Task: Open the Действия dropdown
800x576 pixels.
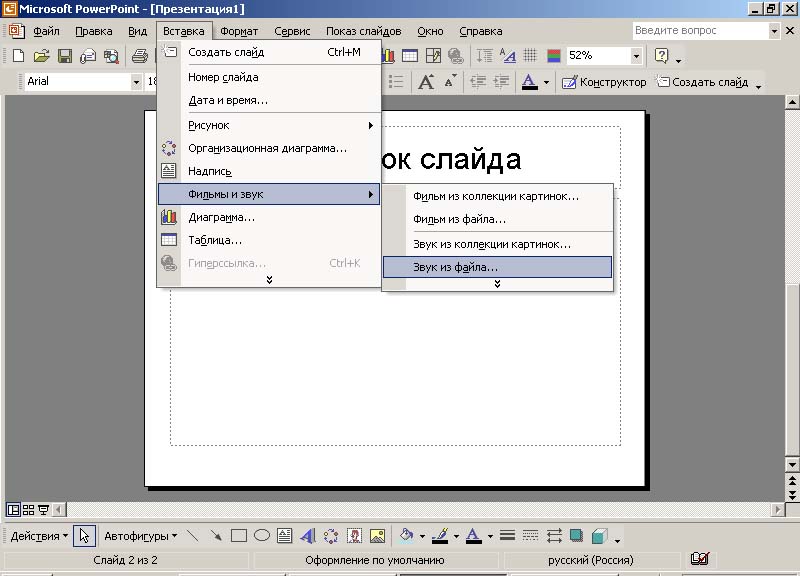Action: pos(39,536)
